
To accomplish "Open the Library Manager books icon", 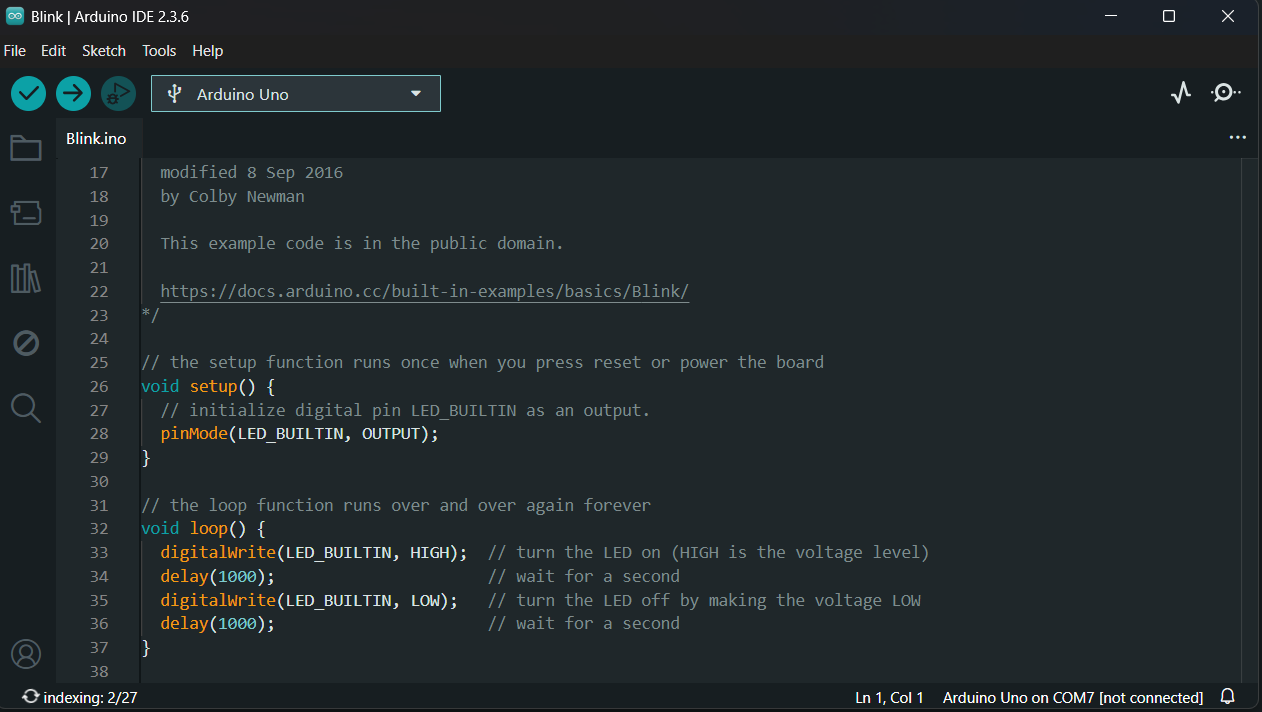I will (x=26, y=278).
